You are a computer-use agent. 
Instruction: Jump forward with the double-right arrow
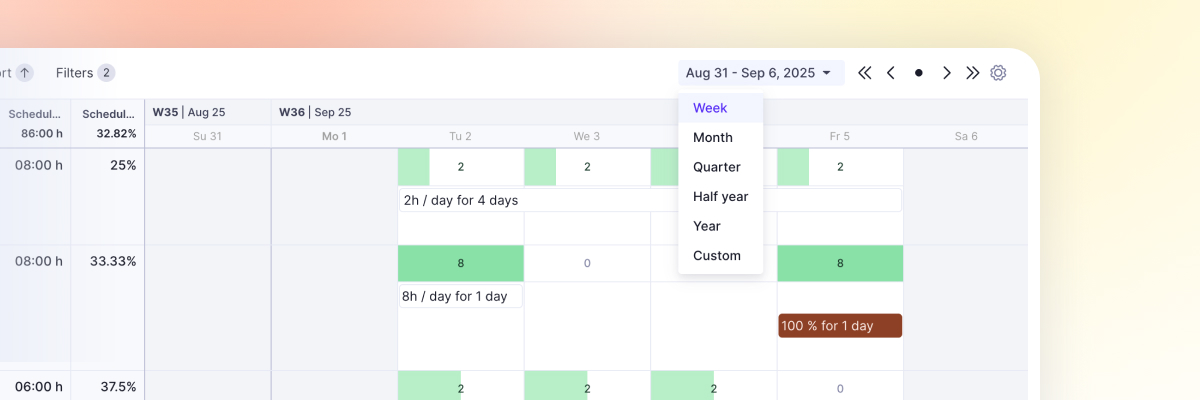[x=972, y=73]
